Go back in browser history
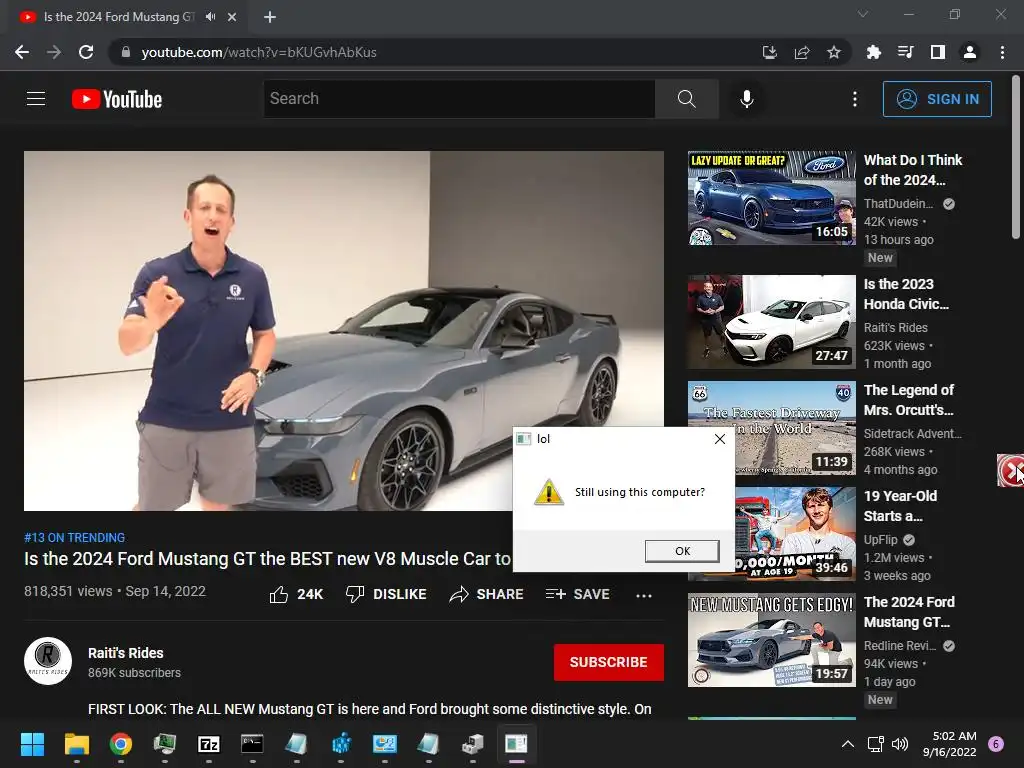The width and height of the screenshot is (1024, 768). pyautogui.click(x=22, y=52)
